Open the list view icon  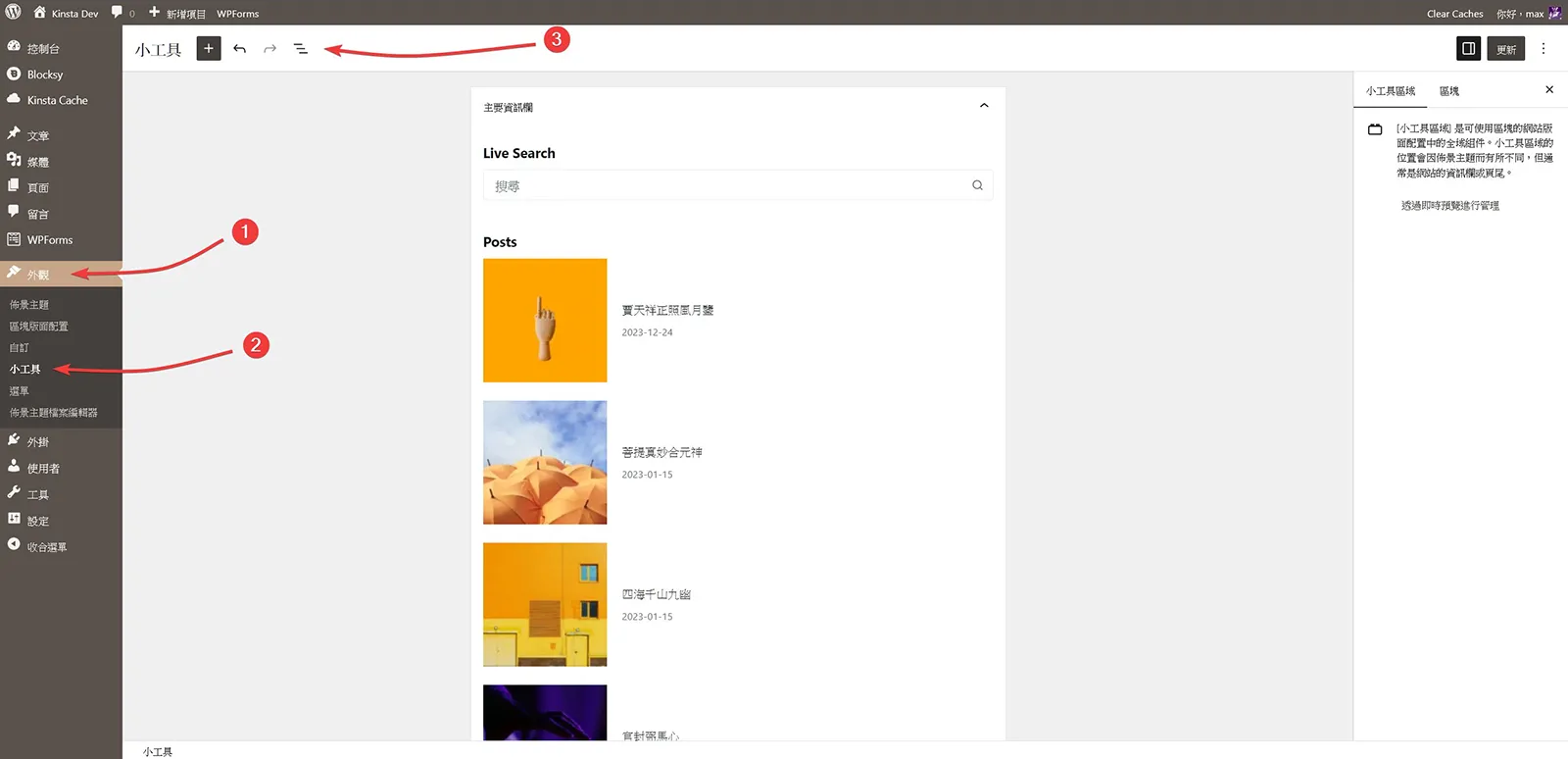pyautogui.click(x=301, y=48)
